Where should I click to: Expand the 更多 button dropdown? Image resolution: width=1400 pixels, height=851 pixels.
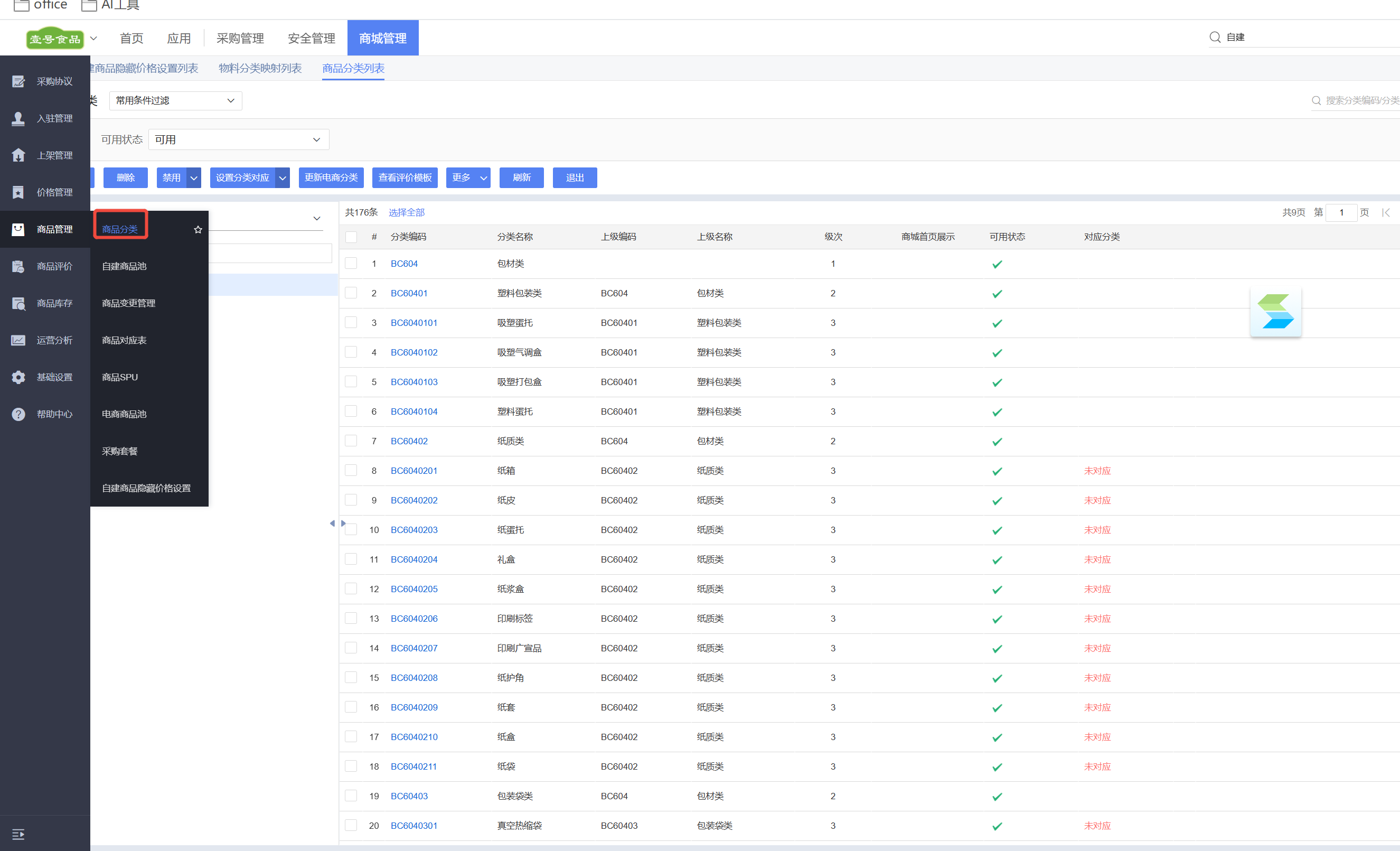(x=484, y=178)
